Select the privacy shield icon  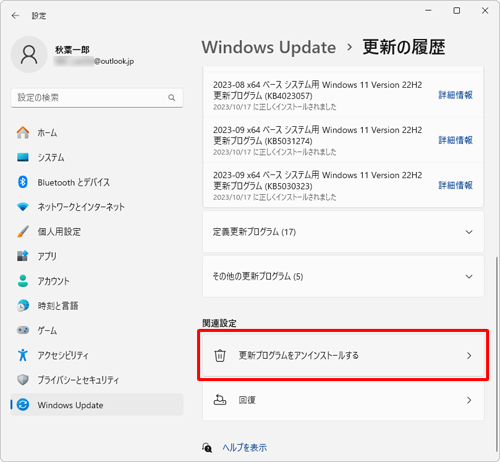(x=23, y=379)
